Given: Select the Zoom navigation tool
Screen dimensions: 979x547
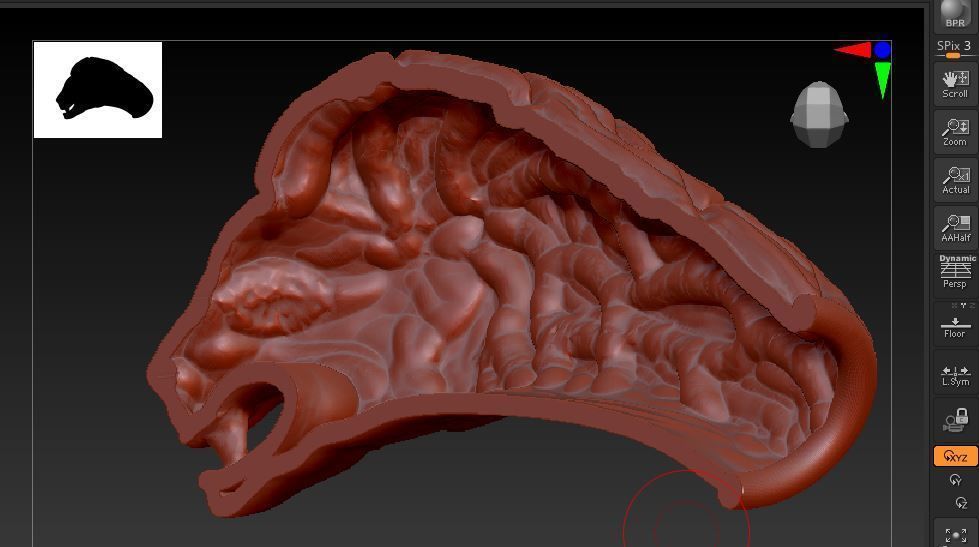Looking at the screenshot, I should click(x=955, y=132).
